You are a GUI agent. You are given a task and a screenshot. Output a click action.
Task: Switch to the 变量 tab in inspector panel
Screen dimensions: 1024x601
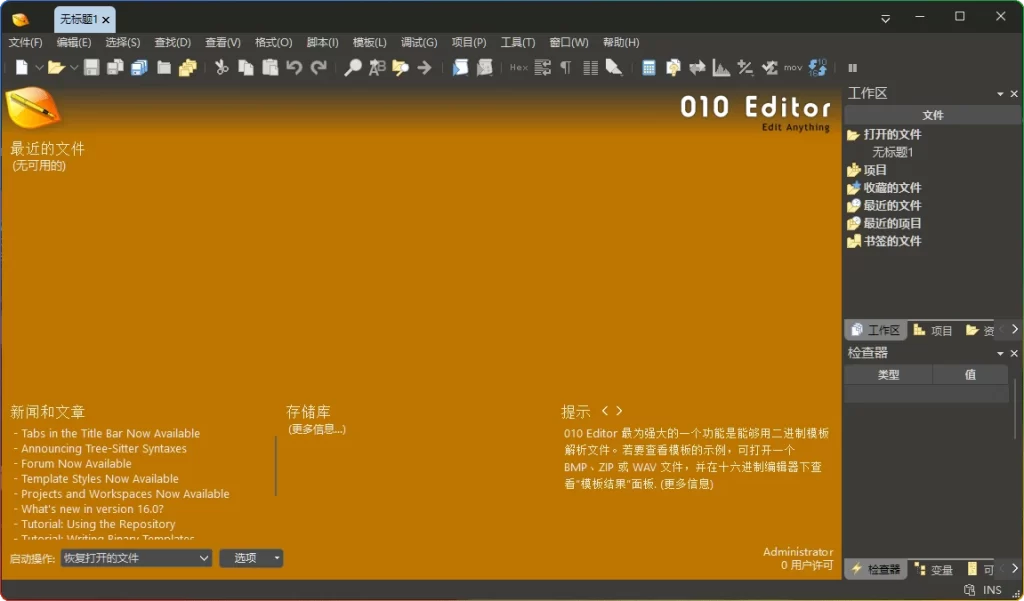pyautogui.click(x=933, y=570)
